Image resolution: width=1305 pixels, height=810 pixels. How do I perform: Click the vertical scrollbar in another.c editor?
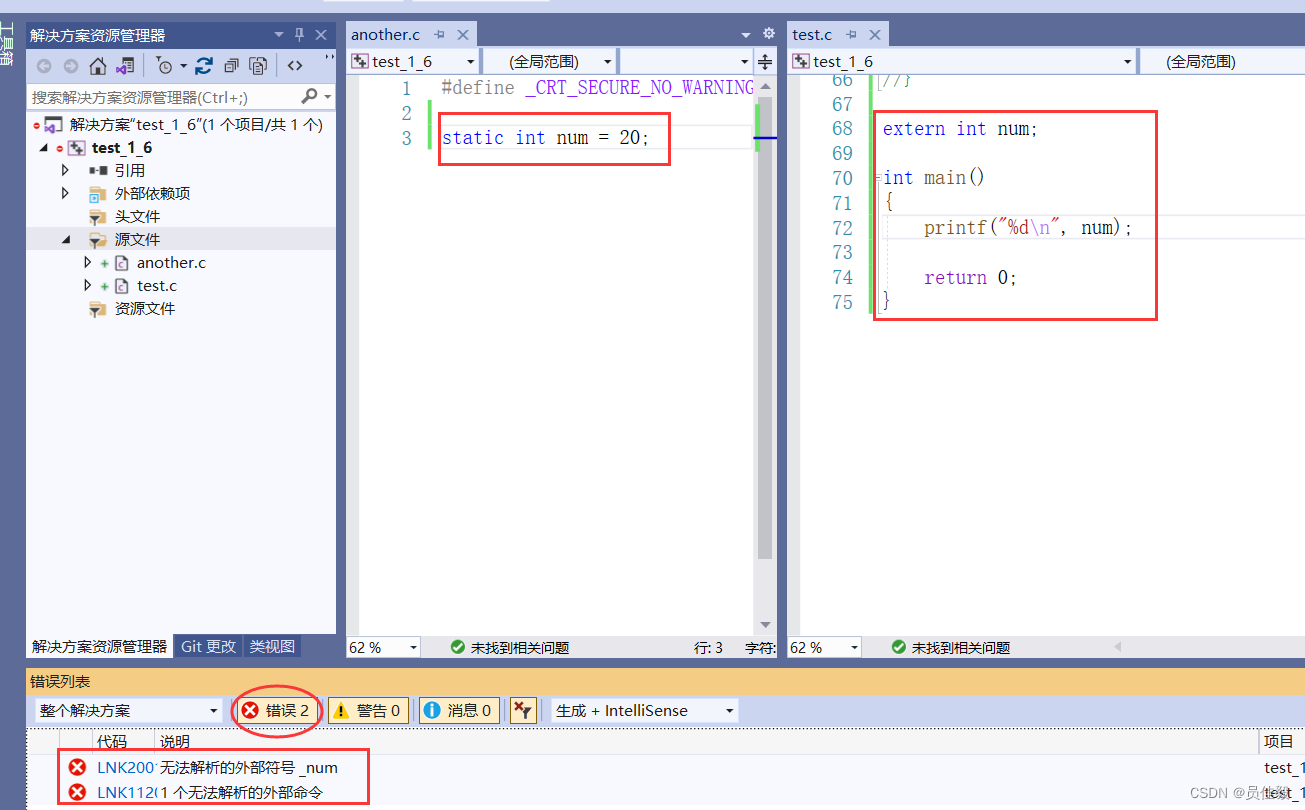pos(765,330)
